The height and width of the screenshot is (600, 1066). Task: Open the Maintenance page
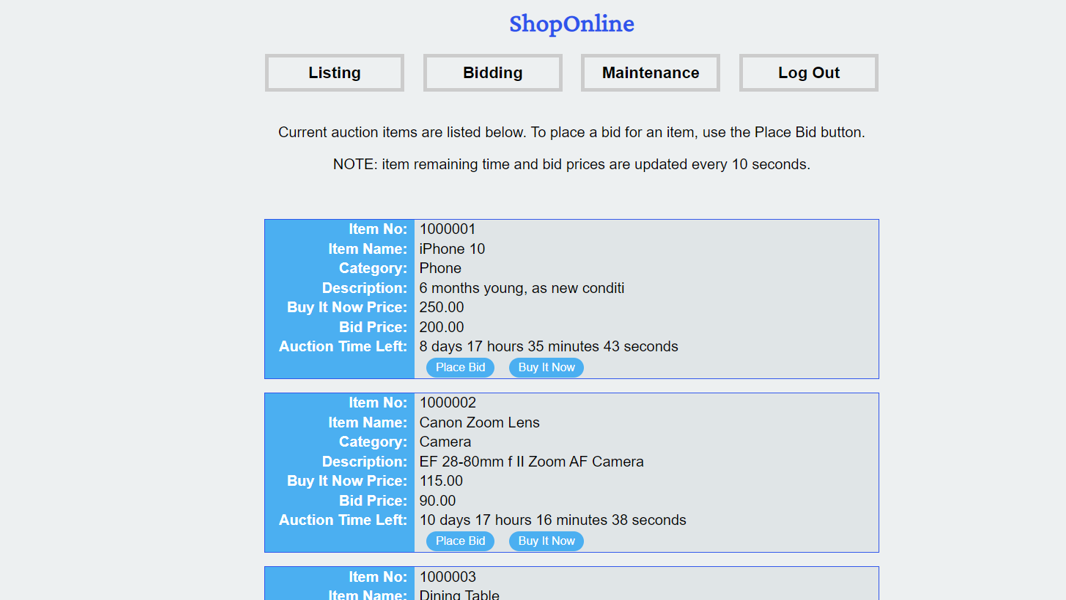click(x=650, y=72)
